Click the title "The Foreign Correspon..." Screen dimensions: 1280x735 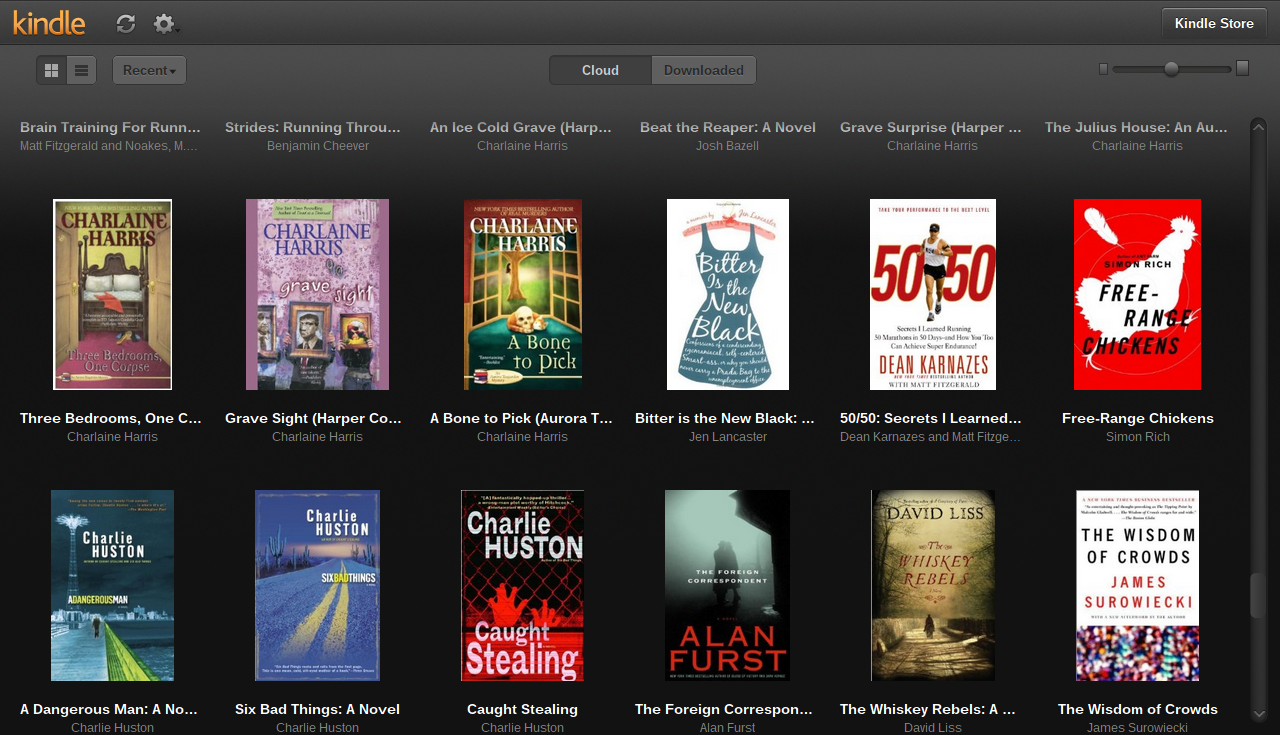[724, 709]
